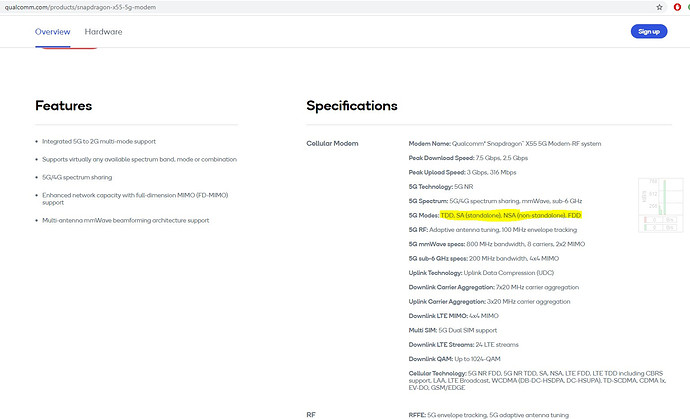This screenshot has height=419, width=690.
Task: Click the Downlink LTE Streams line
Action: coord(463,345)
